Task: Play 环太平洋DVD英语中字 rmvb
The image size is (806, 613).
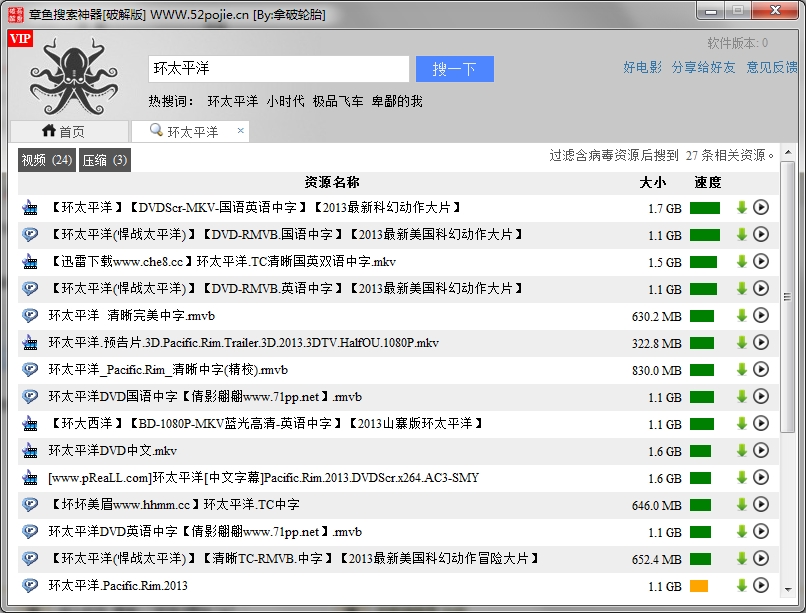Action: pos(761,531)
